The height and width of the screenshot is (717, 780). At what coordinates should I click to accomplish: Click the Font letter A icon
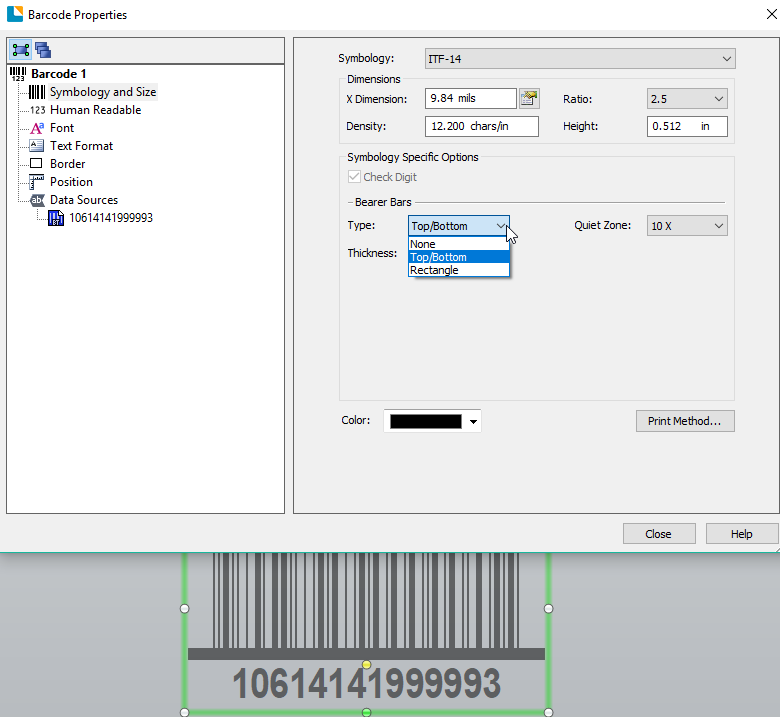pos(37,128)
